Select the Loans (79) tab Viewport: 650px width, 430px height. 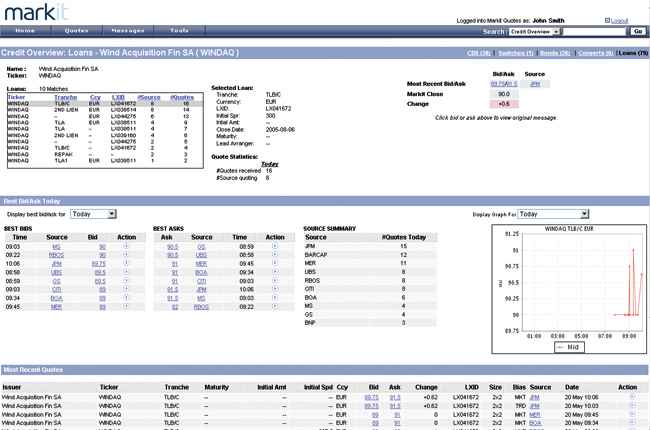point(633,53)
